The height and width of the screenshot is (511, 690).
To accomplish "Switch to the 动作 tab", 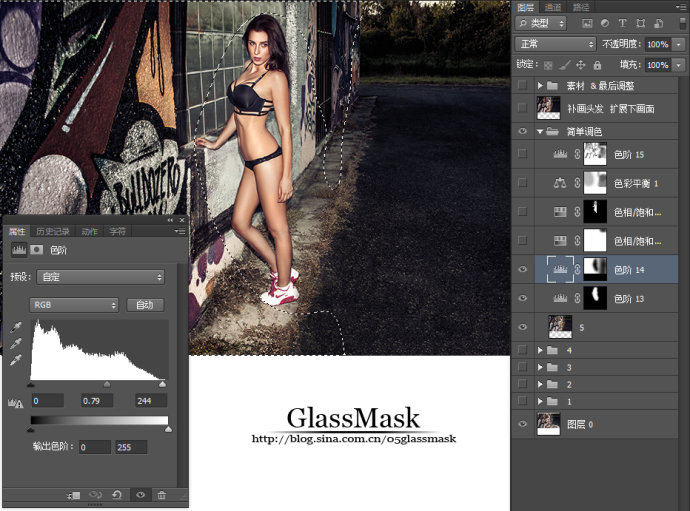I will (89, 231).
